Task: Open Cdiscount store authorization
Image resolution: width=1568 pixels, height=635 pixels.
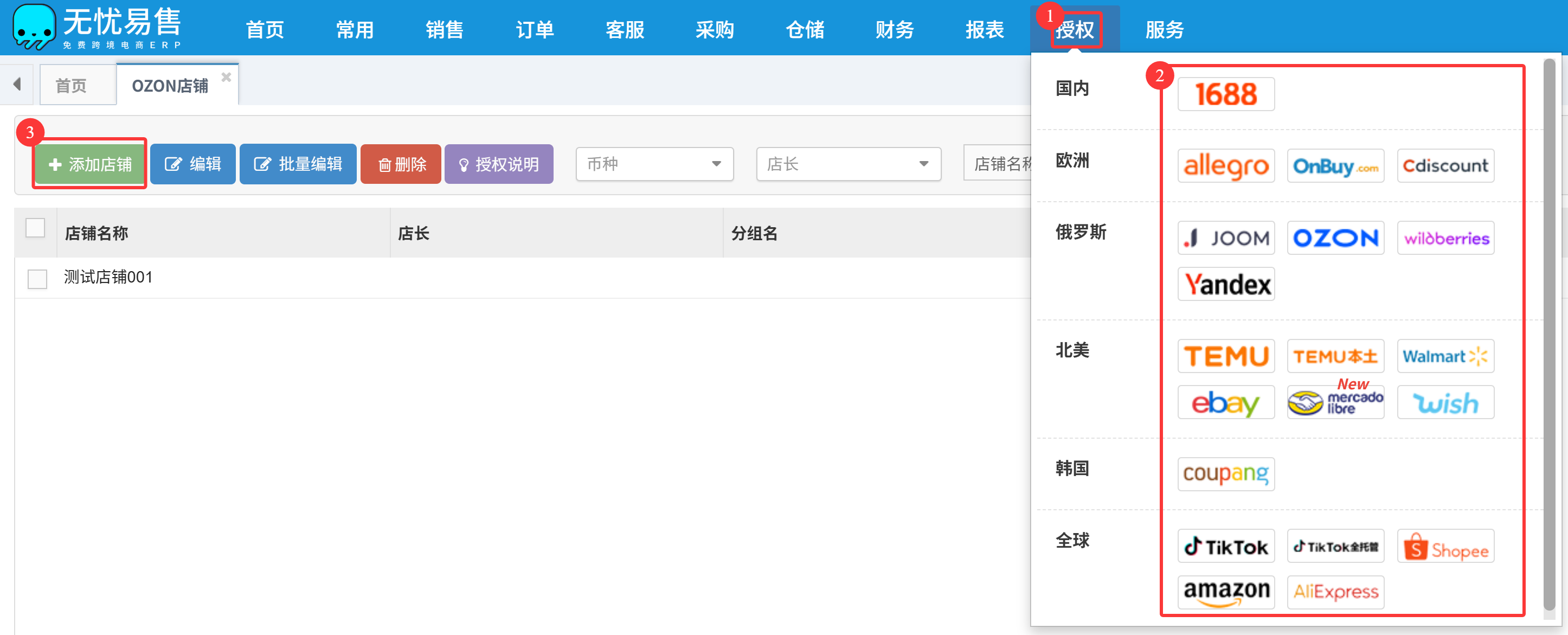Action: pos(1445,165)
